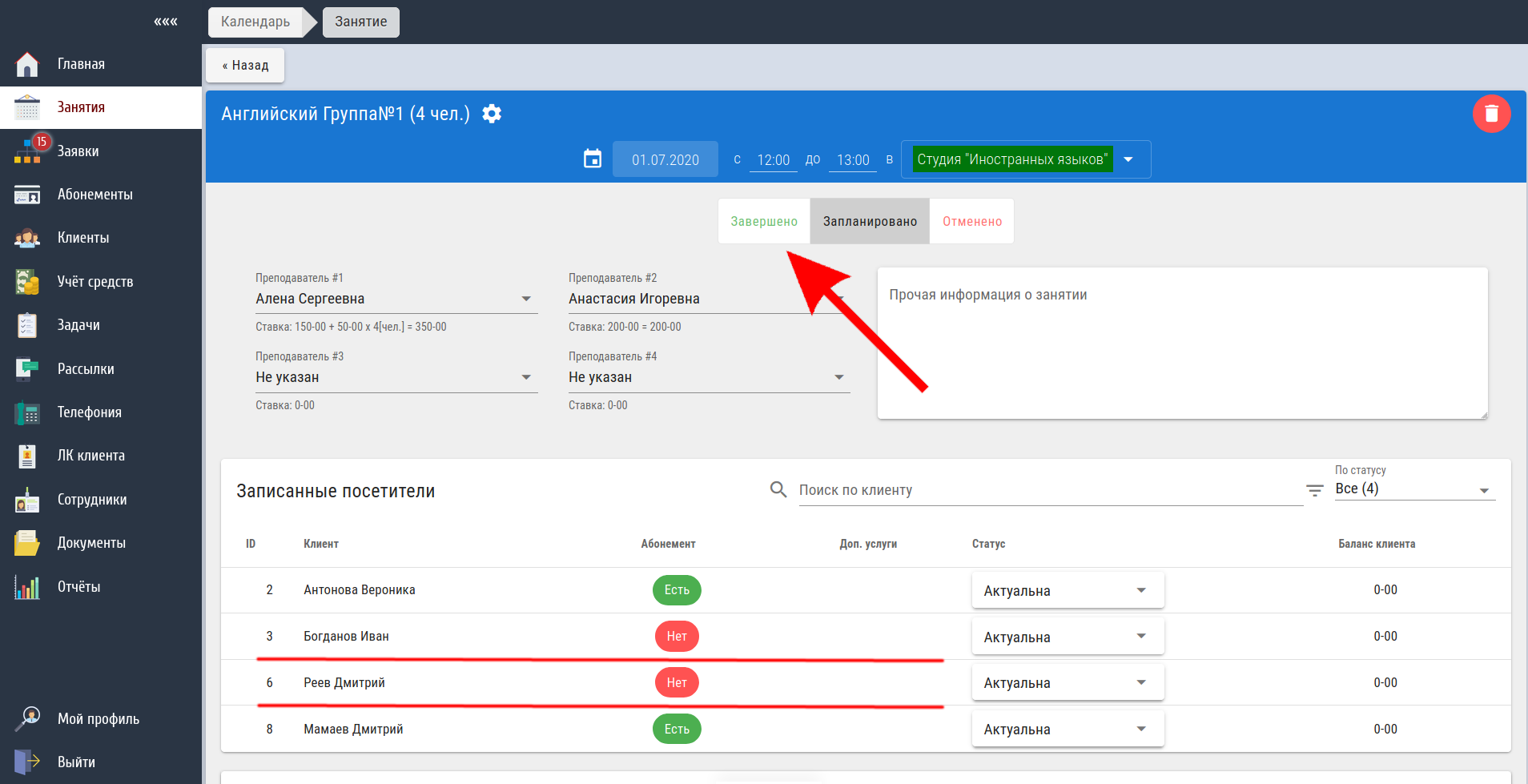
Task: Click Есть badge for Антонова Вероника
Action: click(x=677, y=590)
